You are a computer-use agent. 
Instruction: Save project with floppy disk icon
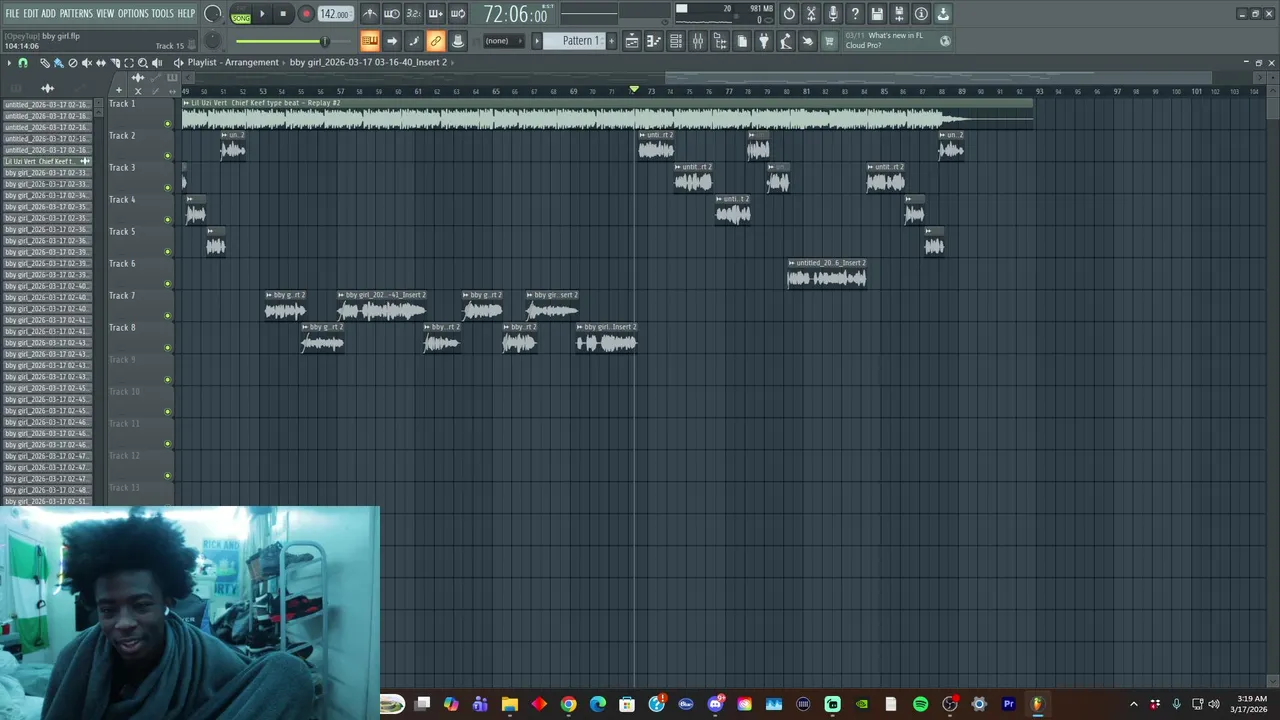[x=877, y=14]
